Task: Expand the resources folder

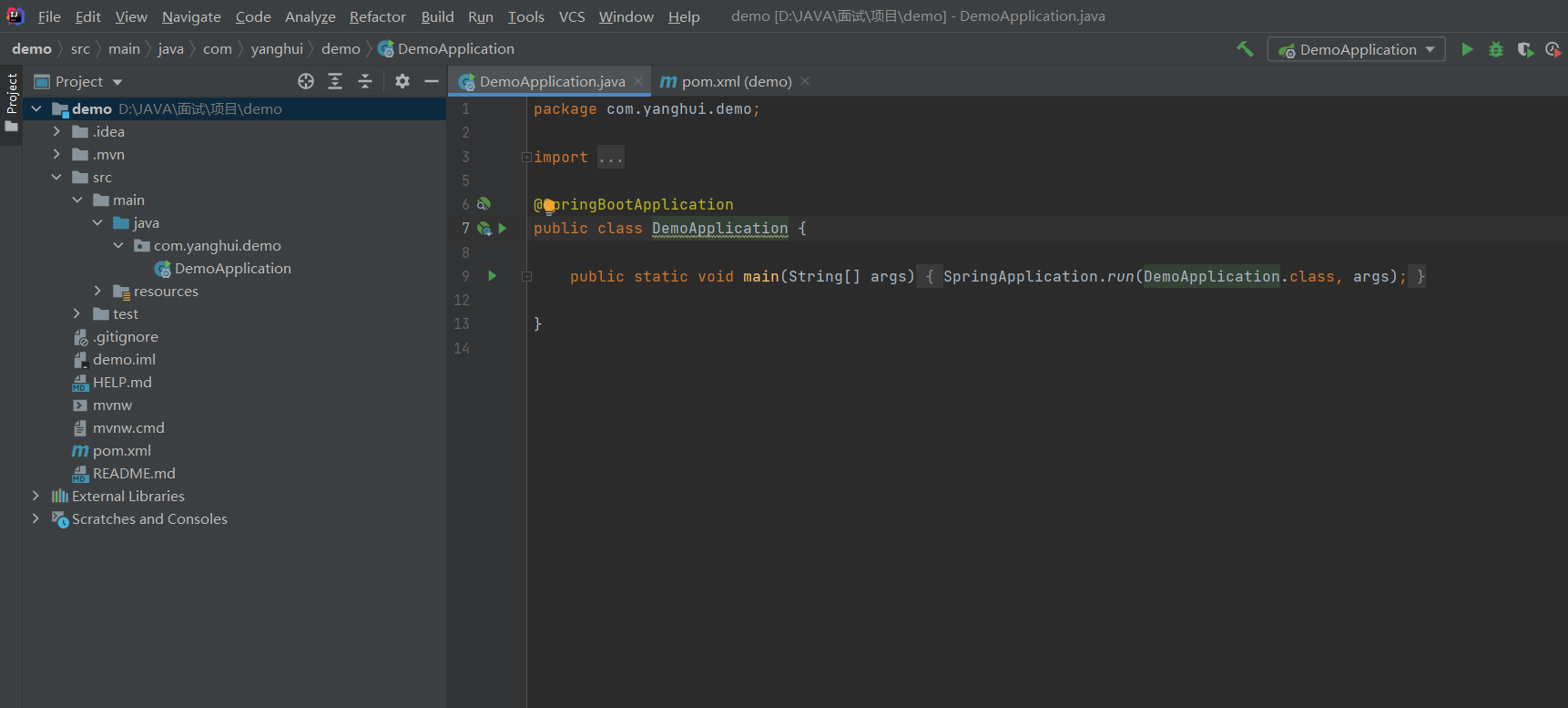Action: pyautogui.click(x=97, y=291)
